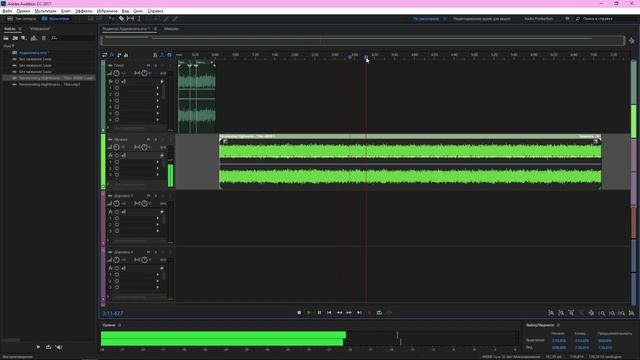Select the По умолчанию workspace
The width and height of the screenshot is (640, 360).
426,19
